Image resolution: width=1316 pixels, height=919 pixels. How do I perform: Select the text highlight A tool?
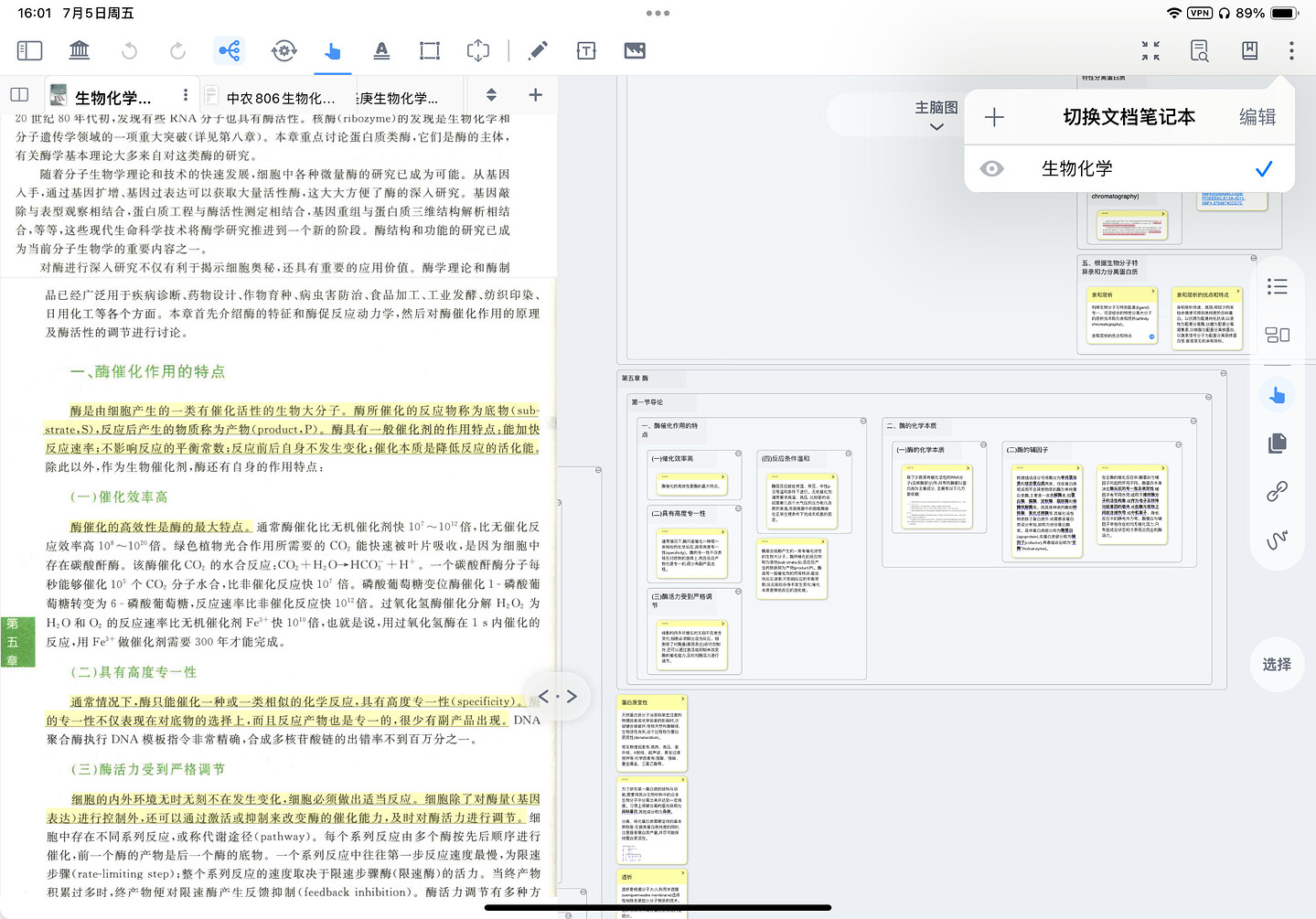[381, 50]
